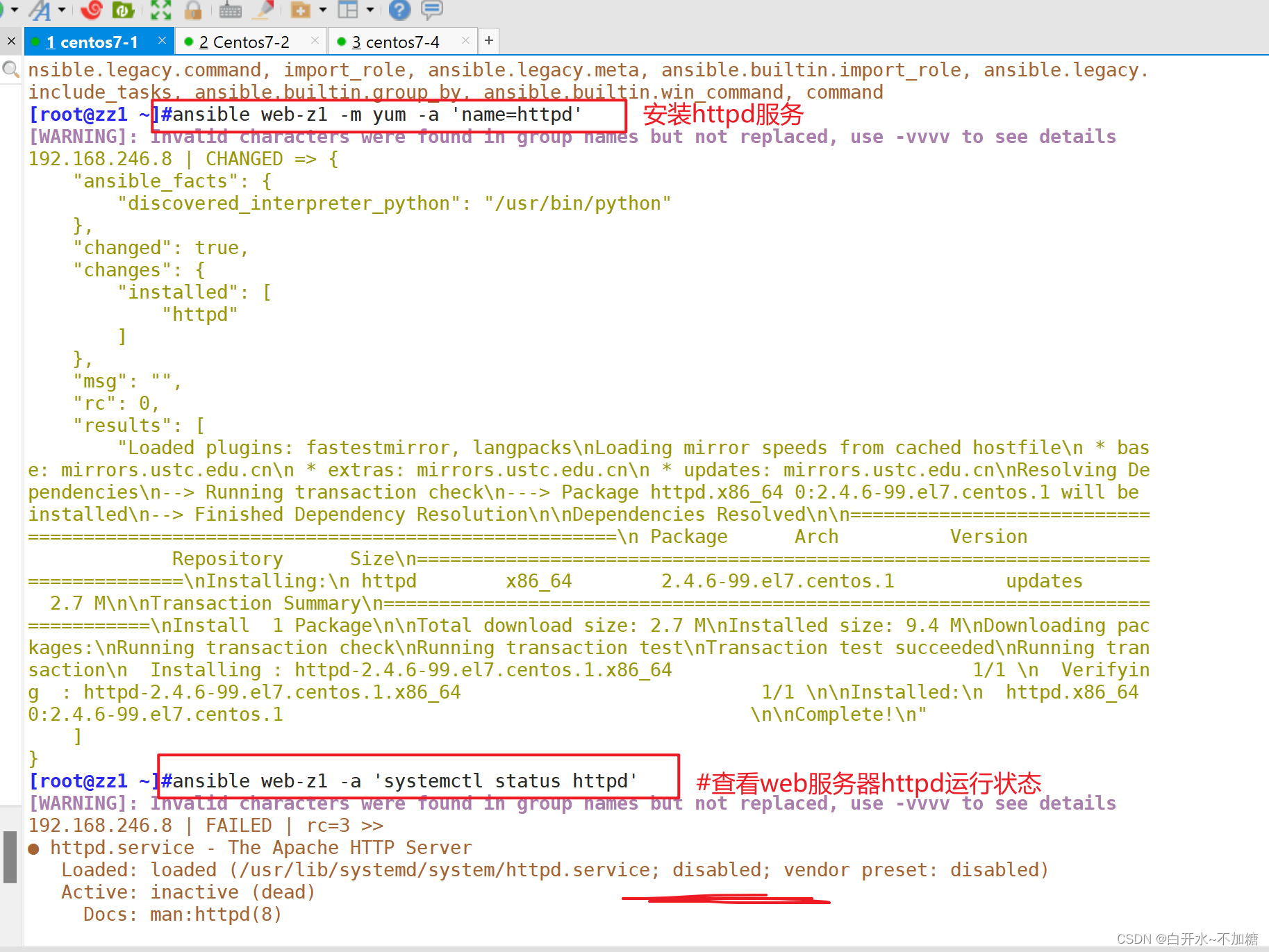Open the layout arrangement icon

click(348, 10)
